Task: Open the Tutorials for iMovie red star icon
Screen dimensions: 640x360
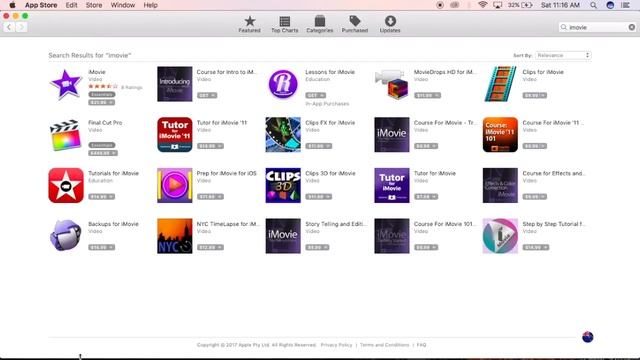Action: coord(66,185)
